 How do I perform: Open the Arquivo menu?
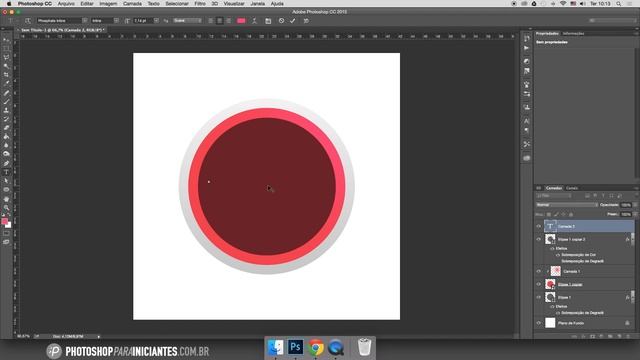click(x=66, y=4)
